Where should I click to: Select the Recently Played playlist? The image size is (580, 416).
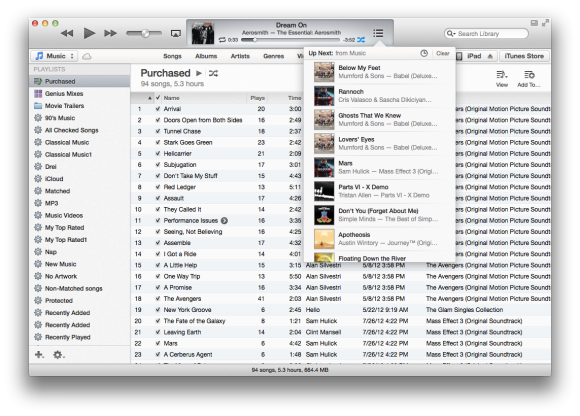80,338
